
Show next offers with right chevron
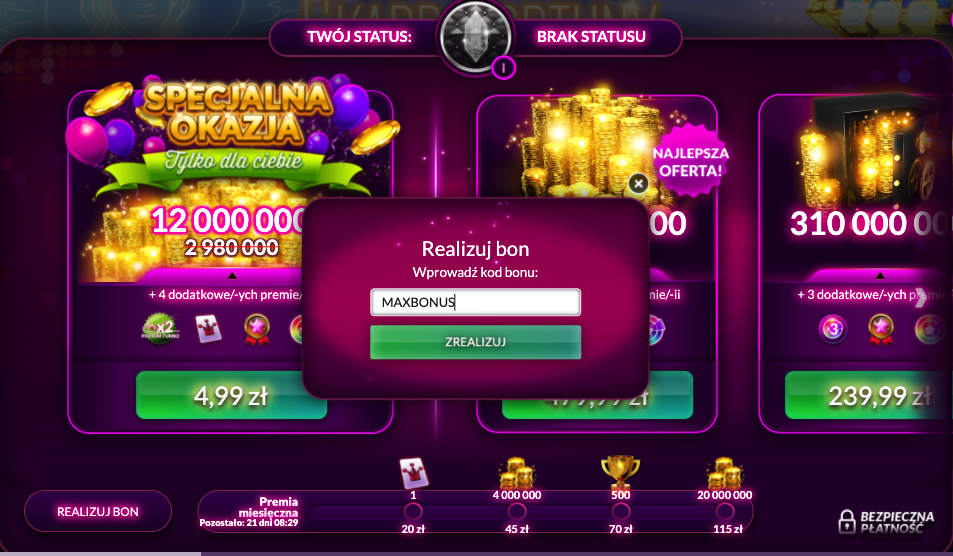pyautogui.click(x=921, y=298)
